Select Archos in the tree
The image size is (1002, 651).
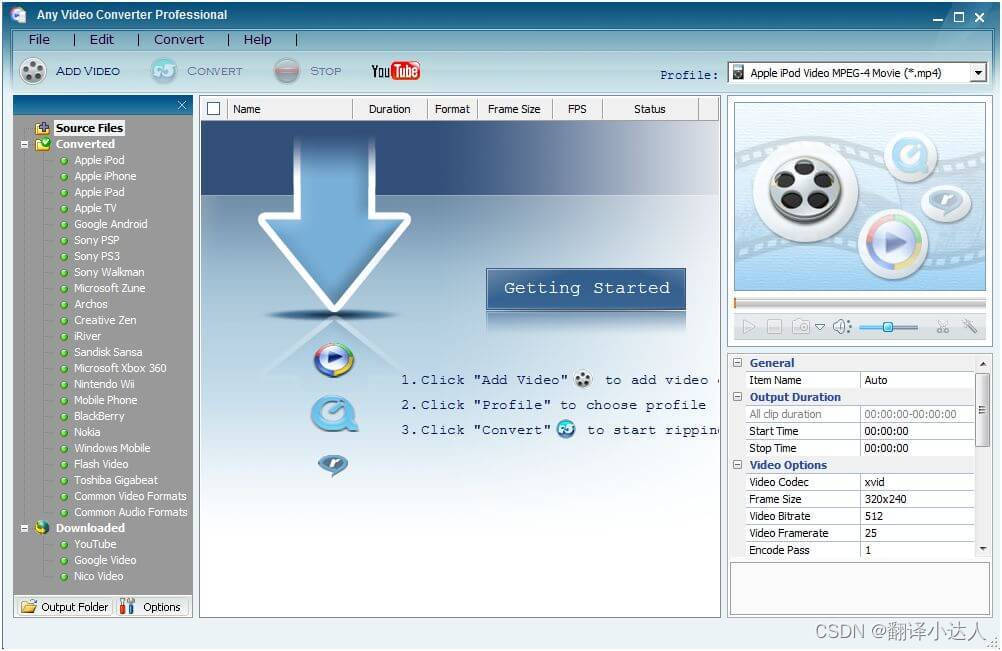click(x=91, y=304)
